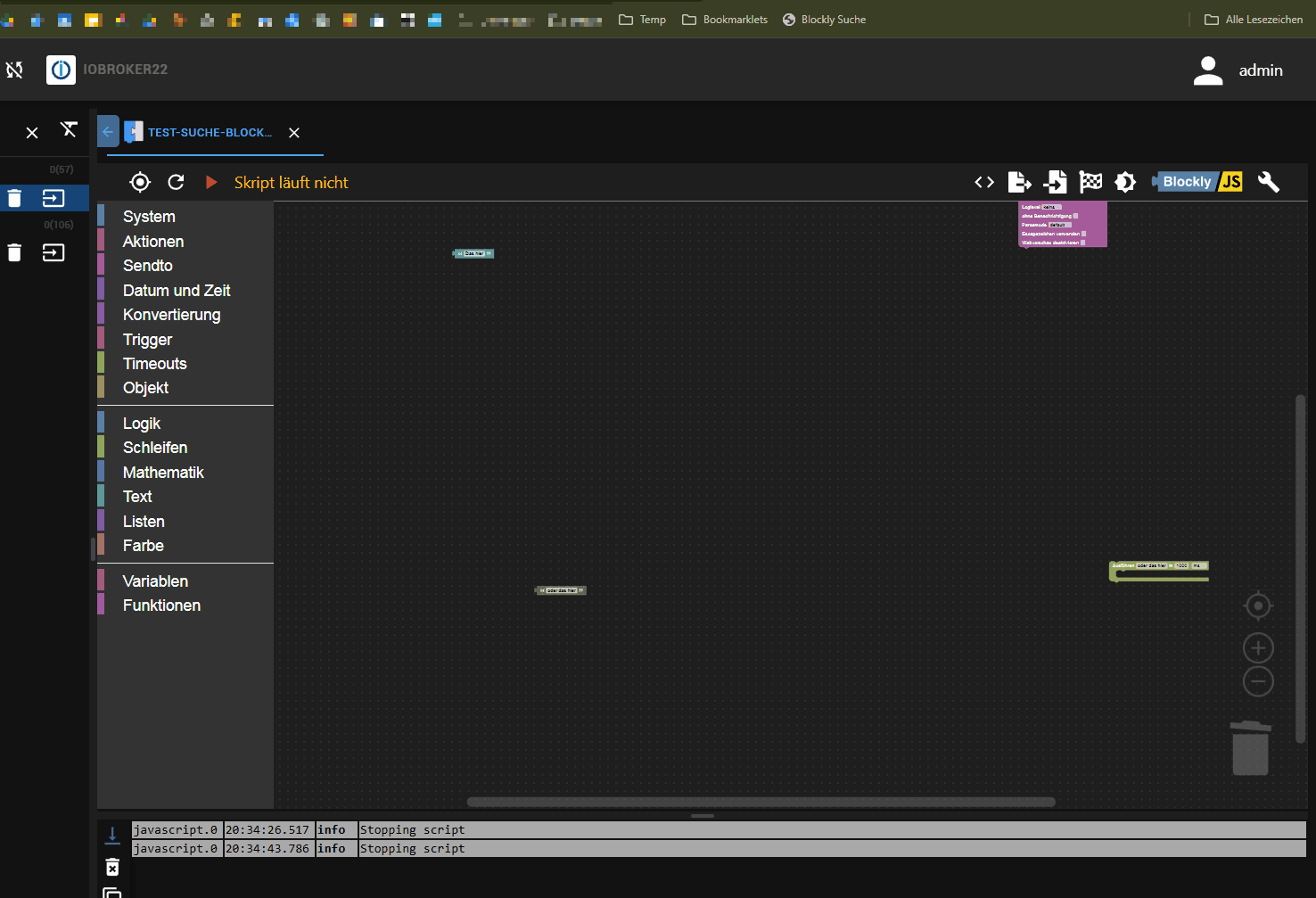Open the Alle Lesezeichen folder
The width and height of the screenshot is (1316, 898).
pos(1254,20)
